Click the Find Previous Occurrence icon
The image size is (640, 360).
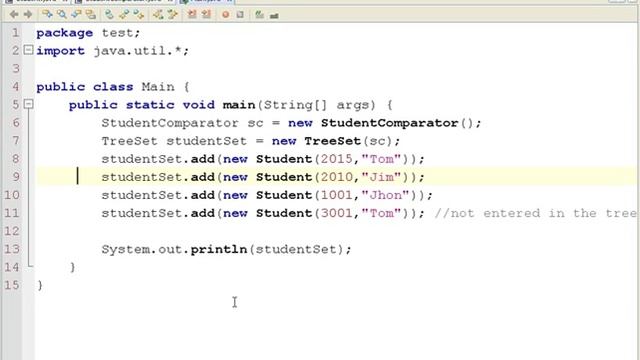tap(76, 15)
